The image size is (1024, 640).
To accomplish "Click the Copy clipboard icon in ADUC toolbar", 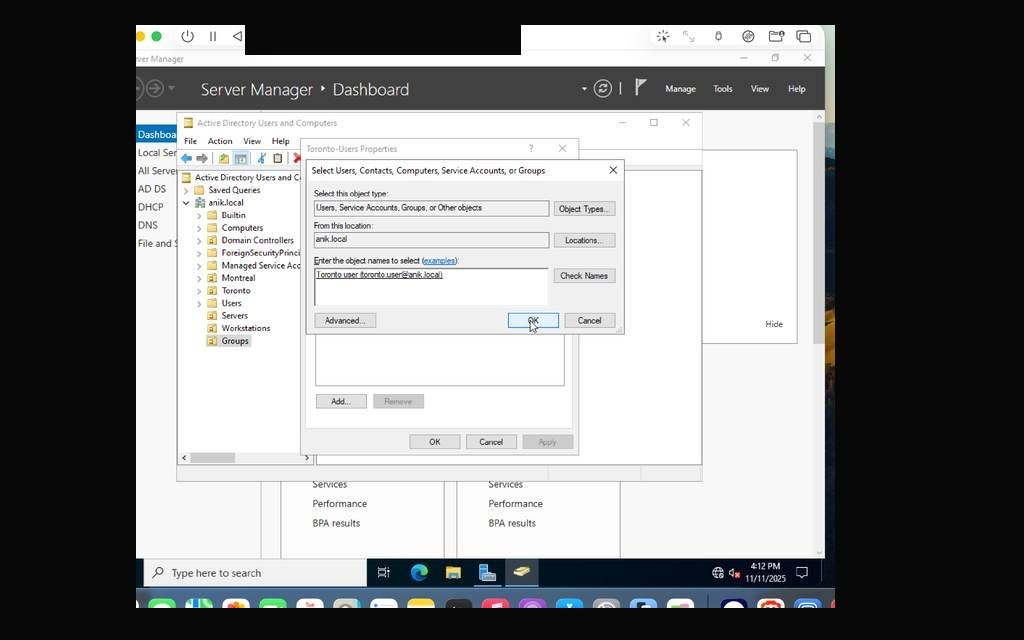I will (x=278, y=158).
